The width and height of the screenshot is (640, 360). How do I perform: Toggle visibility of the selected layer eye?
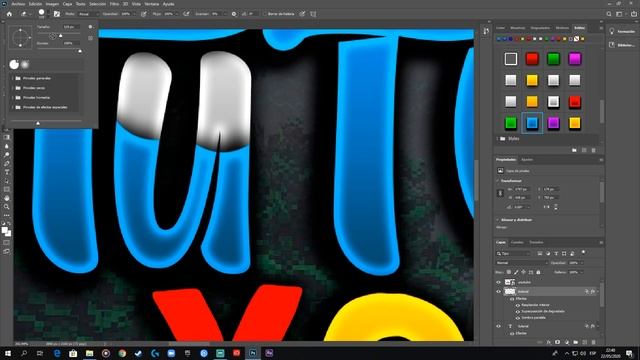pyautogui.click(x=498, y=291)
